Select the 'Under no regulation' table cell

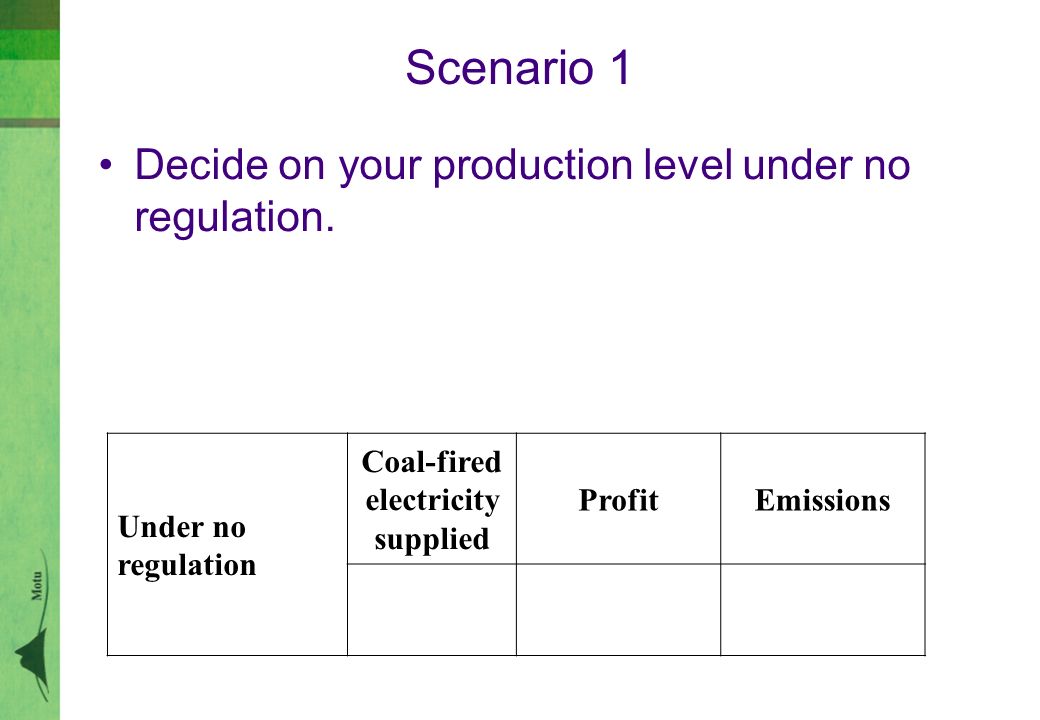pyautogui.click(x=228, y=544)
